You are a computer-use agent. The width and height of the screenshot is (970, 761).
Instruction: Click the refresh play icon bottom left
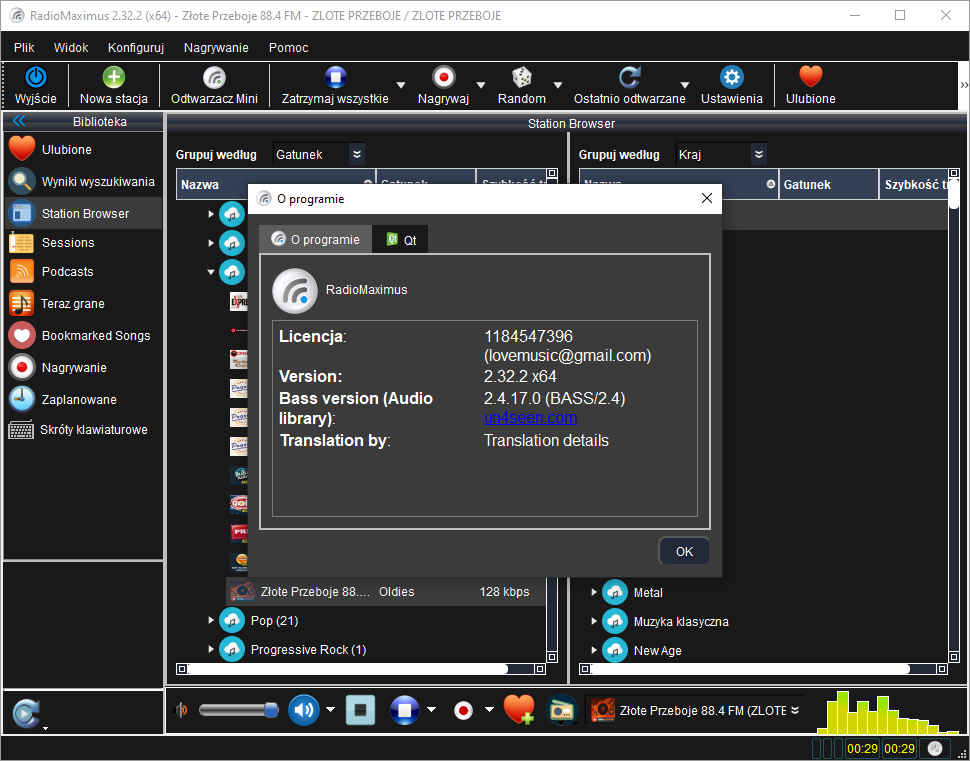pos(27,713)
